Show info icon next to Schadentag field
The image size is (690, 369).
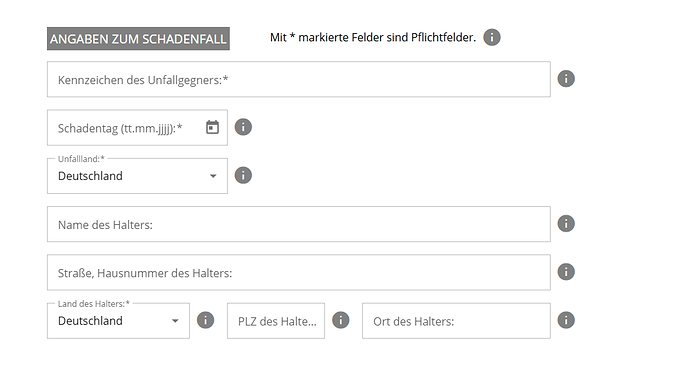[243, 127]
